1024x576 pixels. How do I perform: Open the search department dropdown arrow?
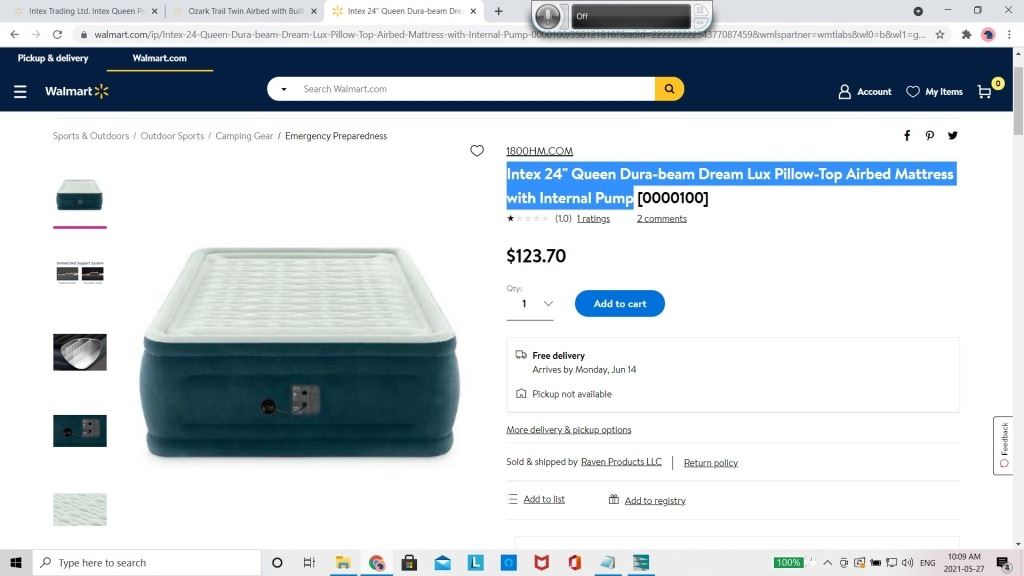click(x=283, y=89)
